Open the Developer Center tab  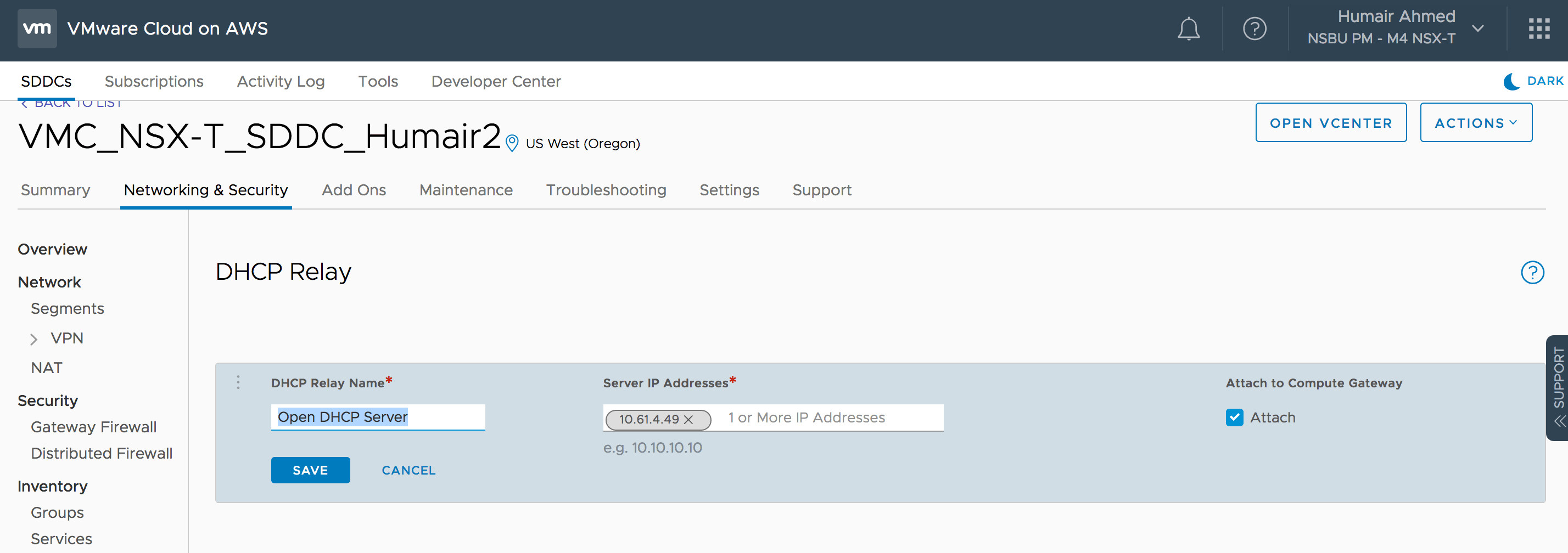pyautogui.click(x=495, y=82)
